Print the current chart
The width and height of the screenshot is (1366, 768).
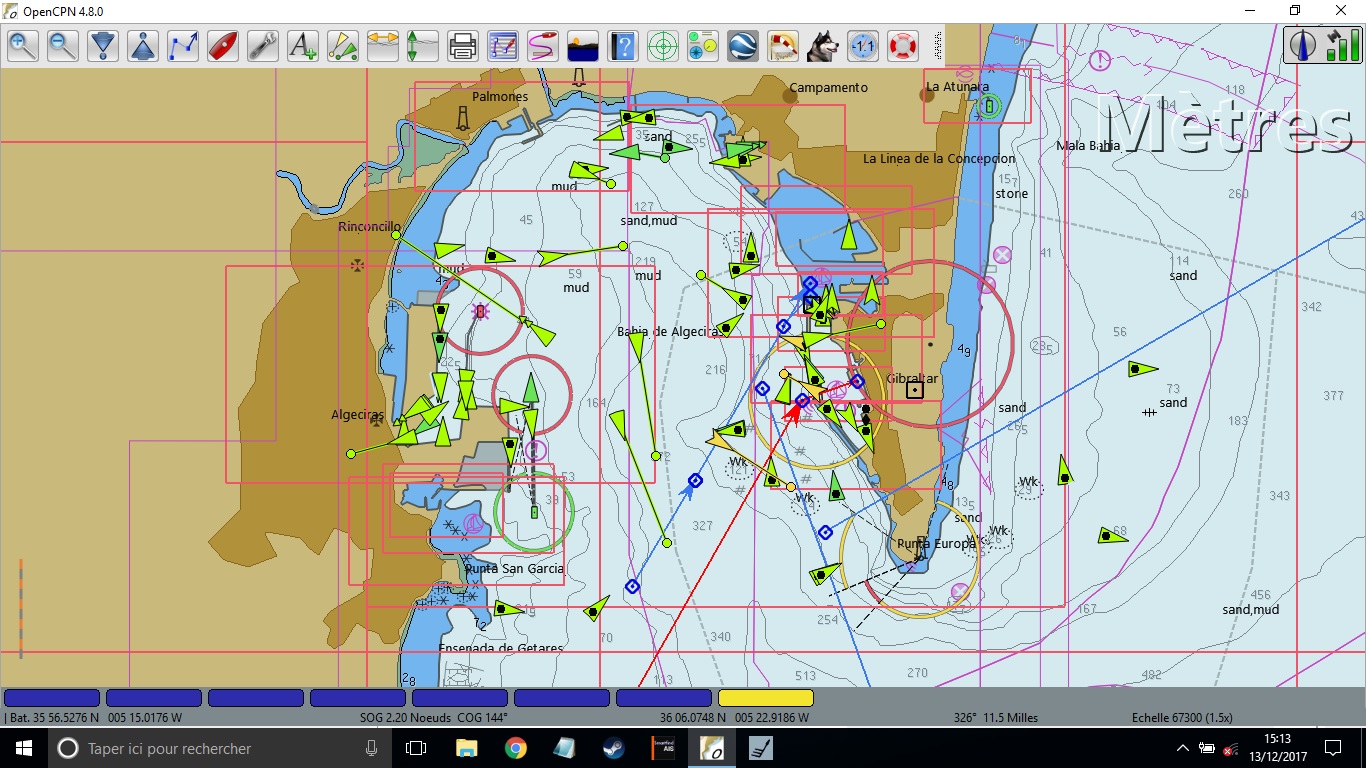click(x=462, y=45)
